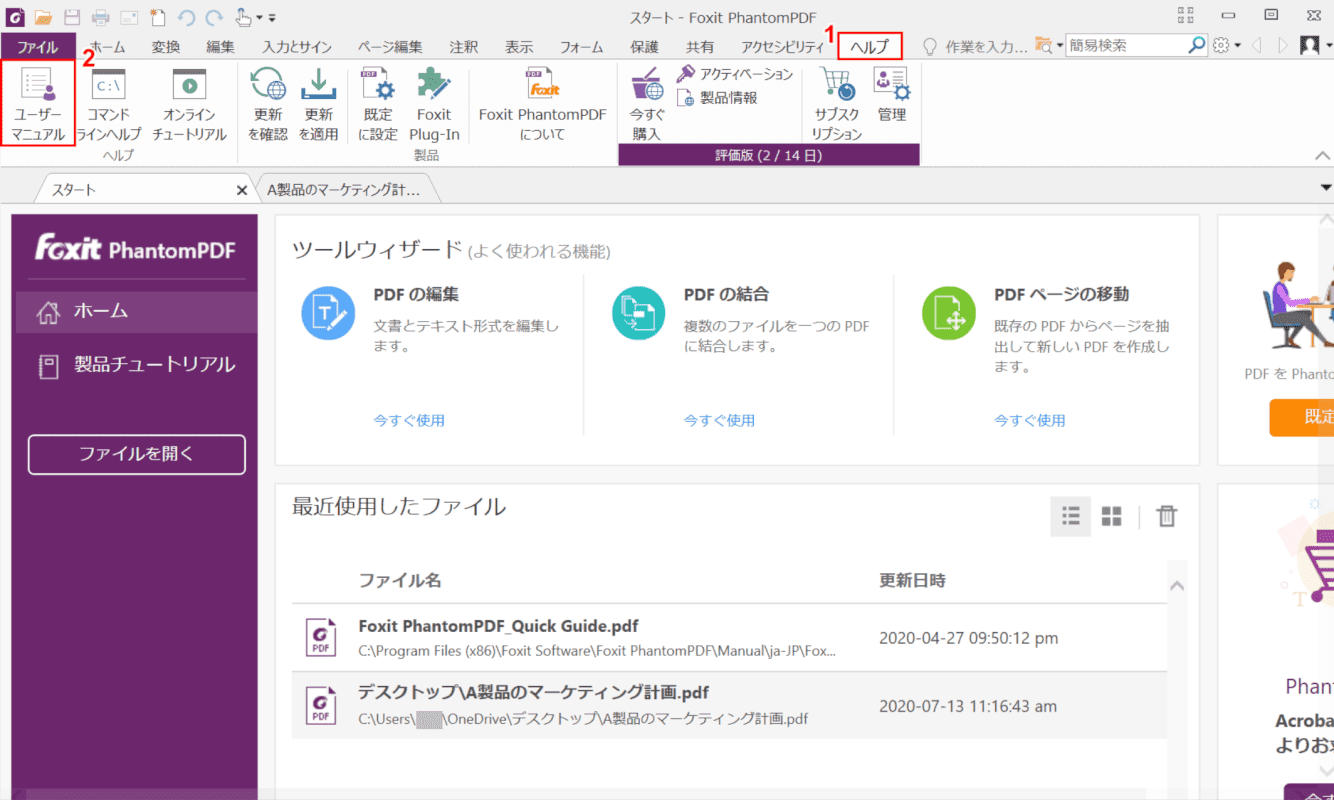Open Customize Quick Access Toolbar dropdown

point(272,17)
